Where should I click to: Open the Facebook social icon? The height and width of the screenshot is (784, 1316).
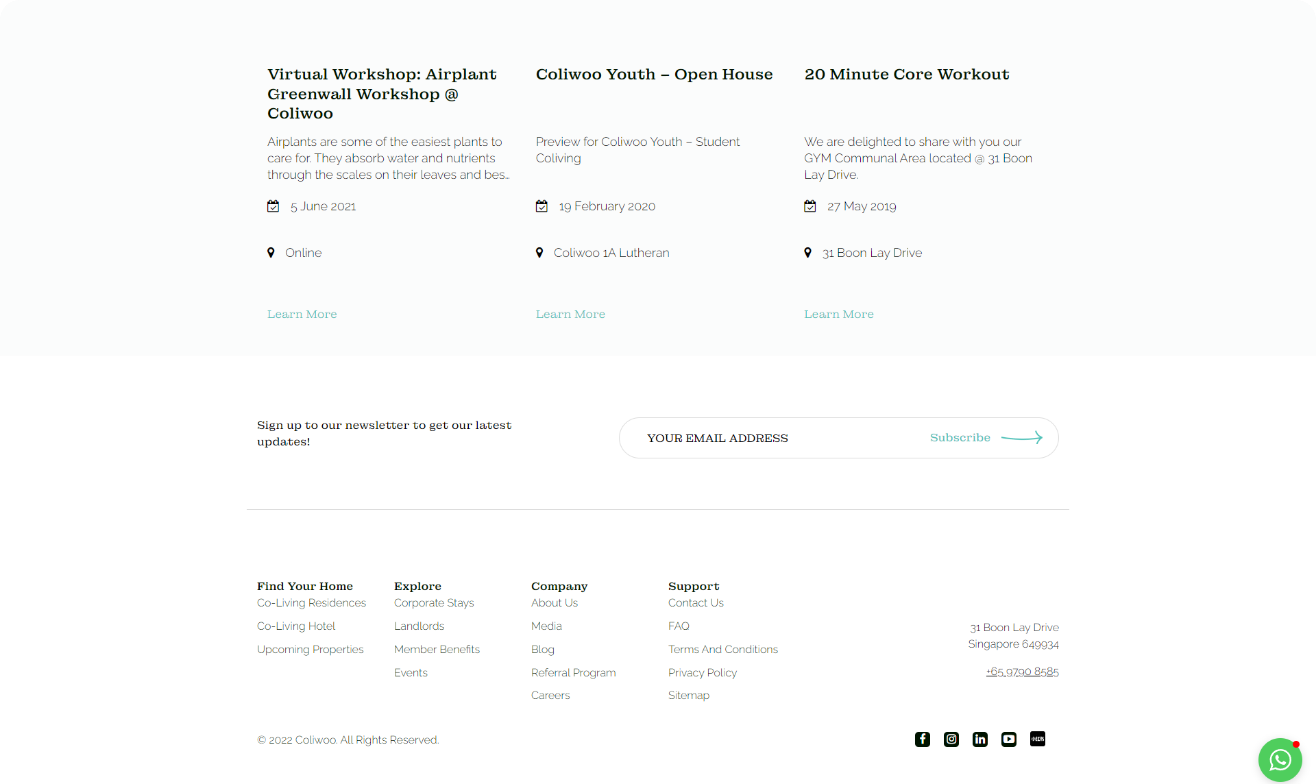pyautogui.click(x=922, y=739)
